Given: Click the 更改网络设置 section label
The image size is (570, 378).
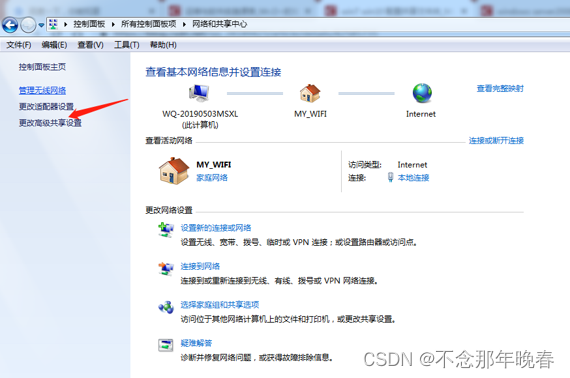Looking at the screenshot, I should point(169,210).
